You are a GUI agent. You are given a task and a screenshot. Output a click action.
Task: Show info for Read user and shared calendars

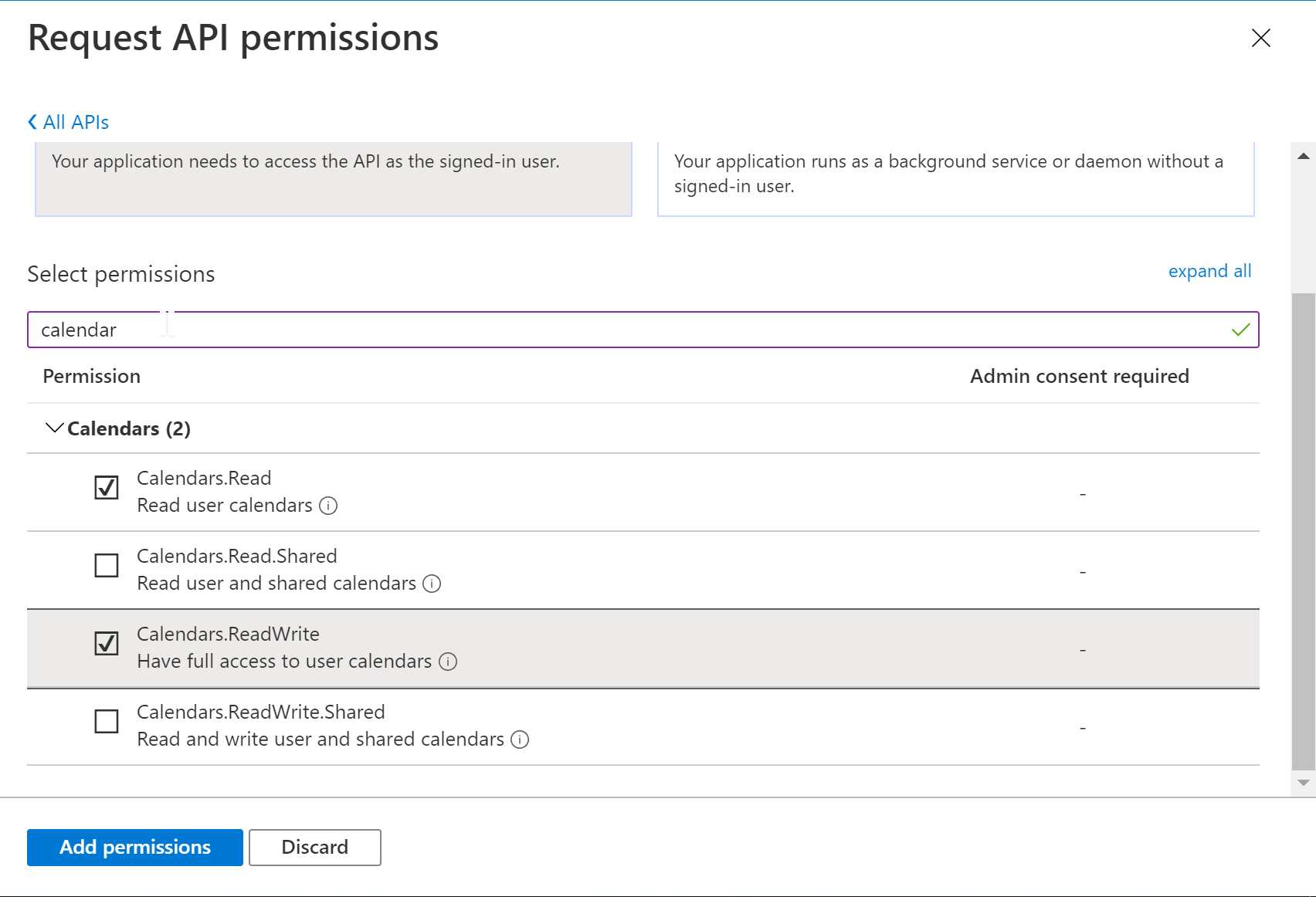432,584
